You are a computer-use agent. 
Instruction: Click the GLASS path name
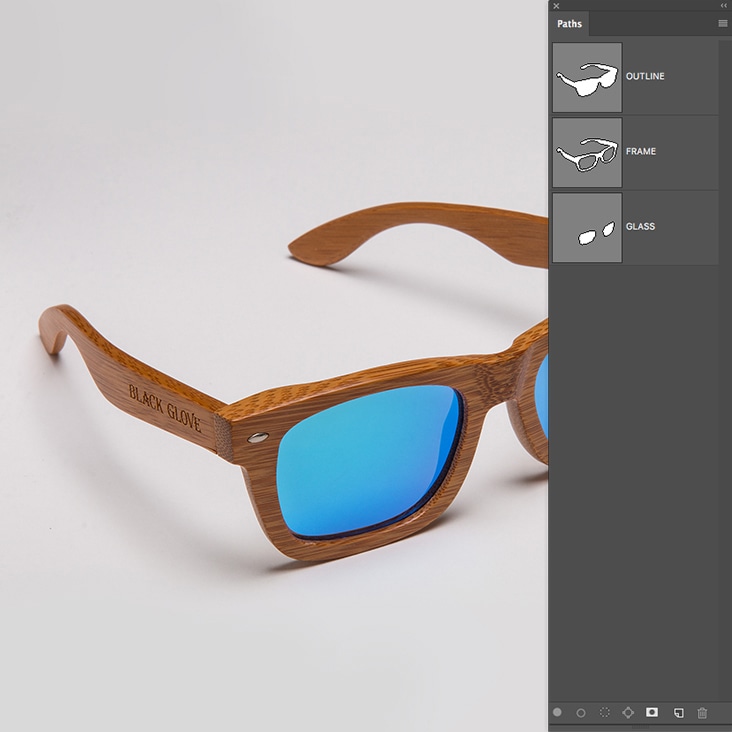tap(640, 227)
